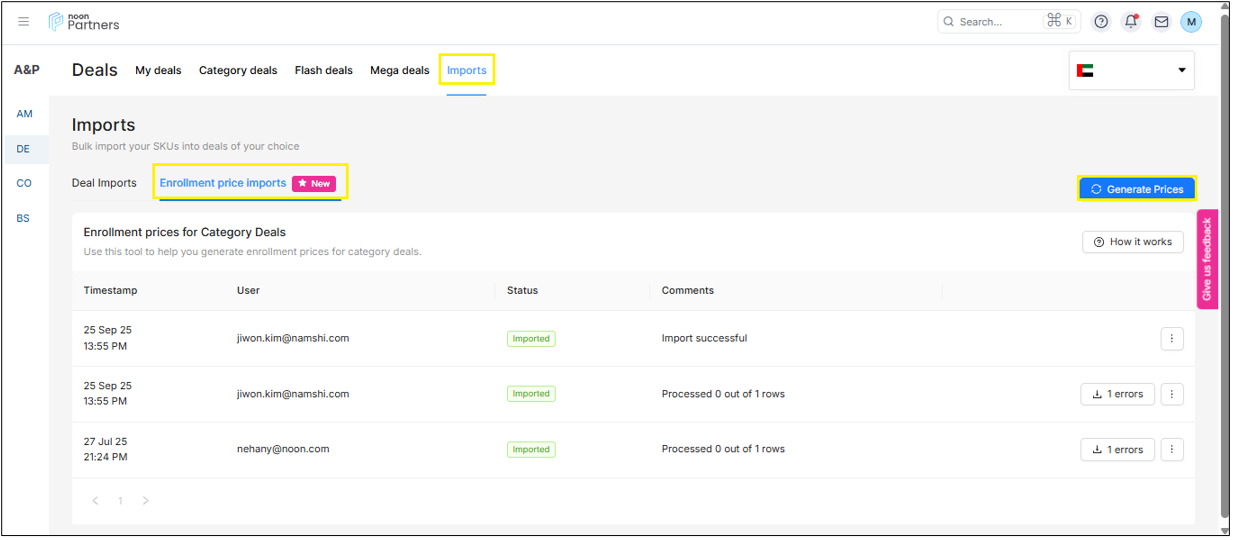Switch to the Category deals tab
Viewport: 1233px width, 540px height.
tap(238, 71)
